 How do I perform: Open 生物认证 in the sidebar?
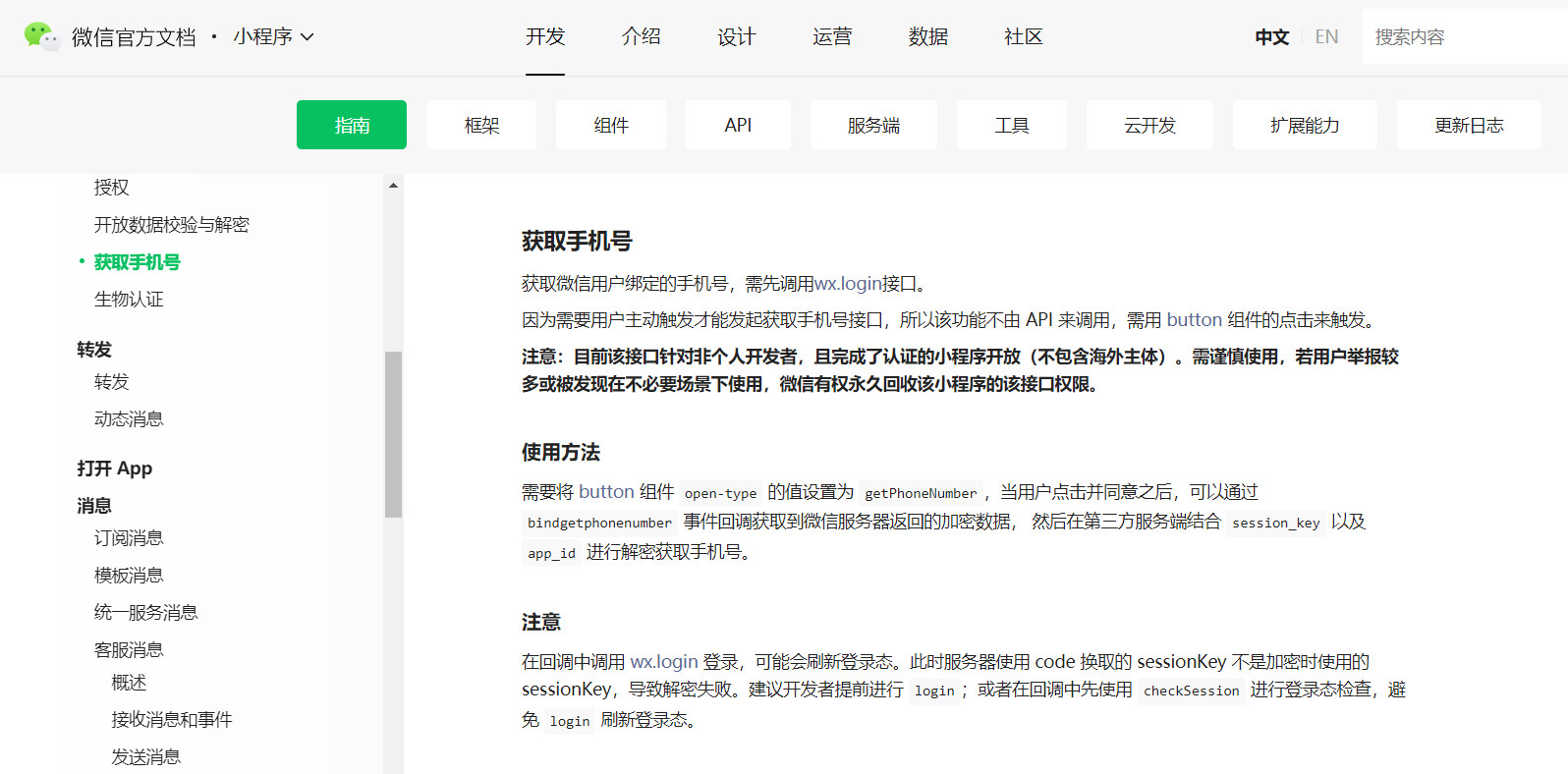[x=129, y=300]
